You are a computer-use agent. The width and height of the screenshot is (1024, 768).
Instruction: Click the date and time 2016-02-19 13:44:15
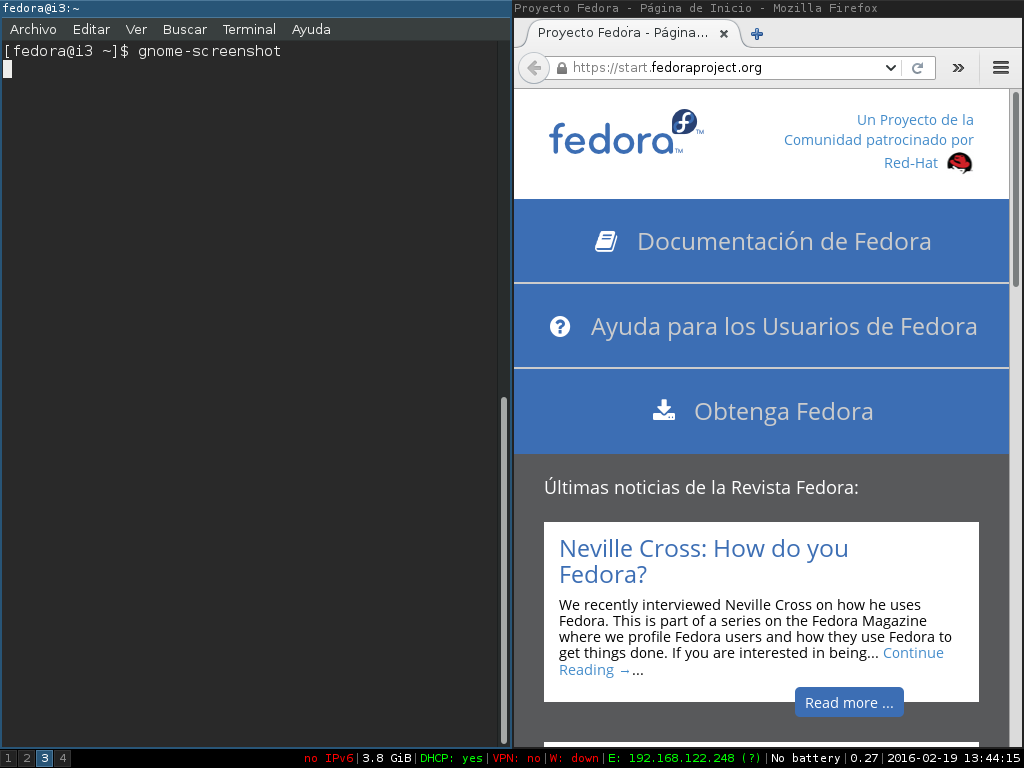(x=953, y=758)
